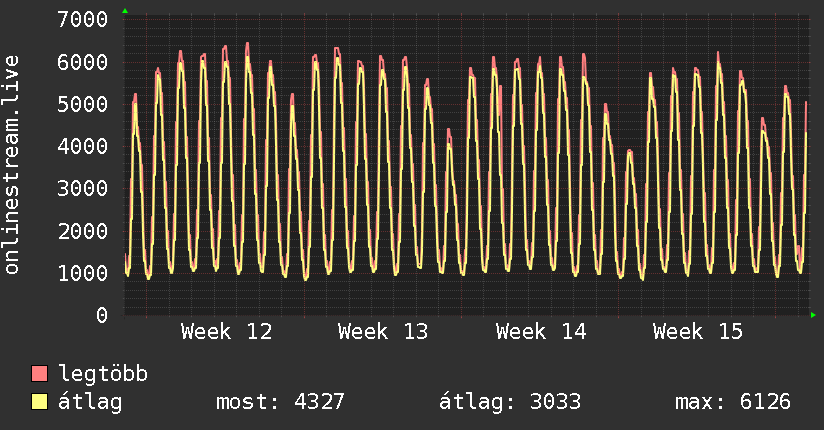Click the green arrow atop the y-axis
Screen dimensions: 824x430
(124, 11)
